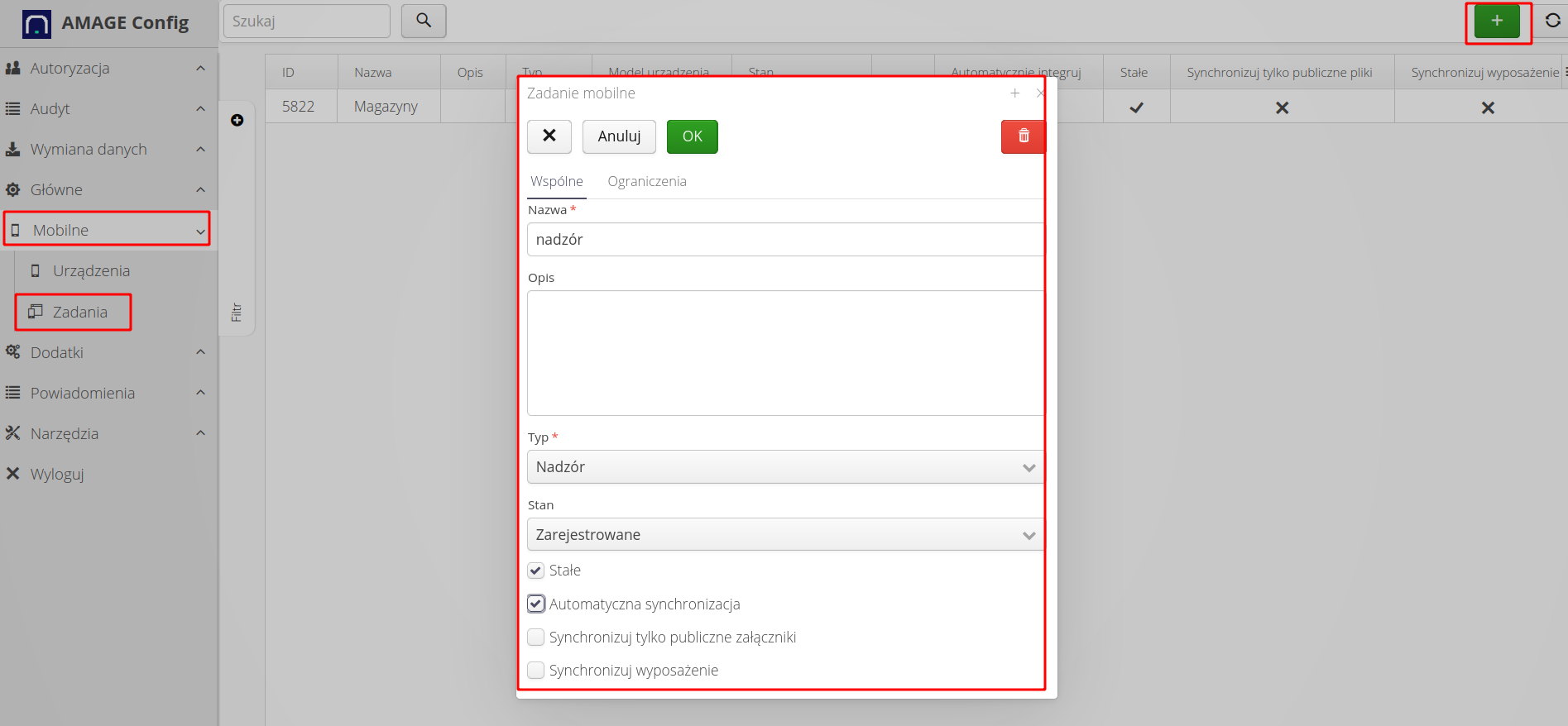
Task: Click into the Nazwa text field
Action: pyautogui.click(x=784, y=240)
